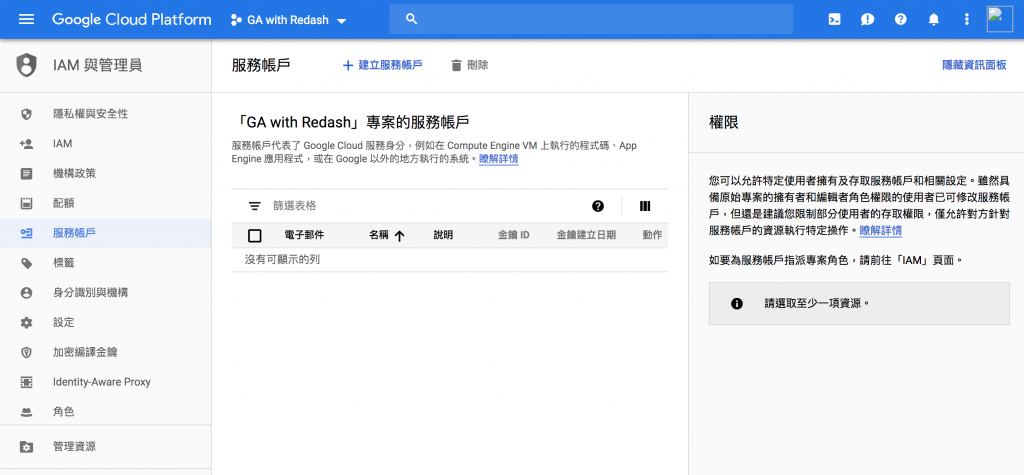Click the 金鑰 ID column header
Viewport: 1024px width, 475px height.
coord(514,235)
